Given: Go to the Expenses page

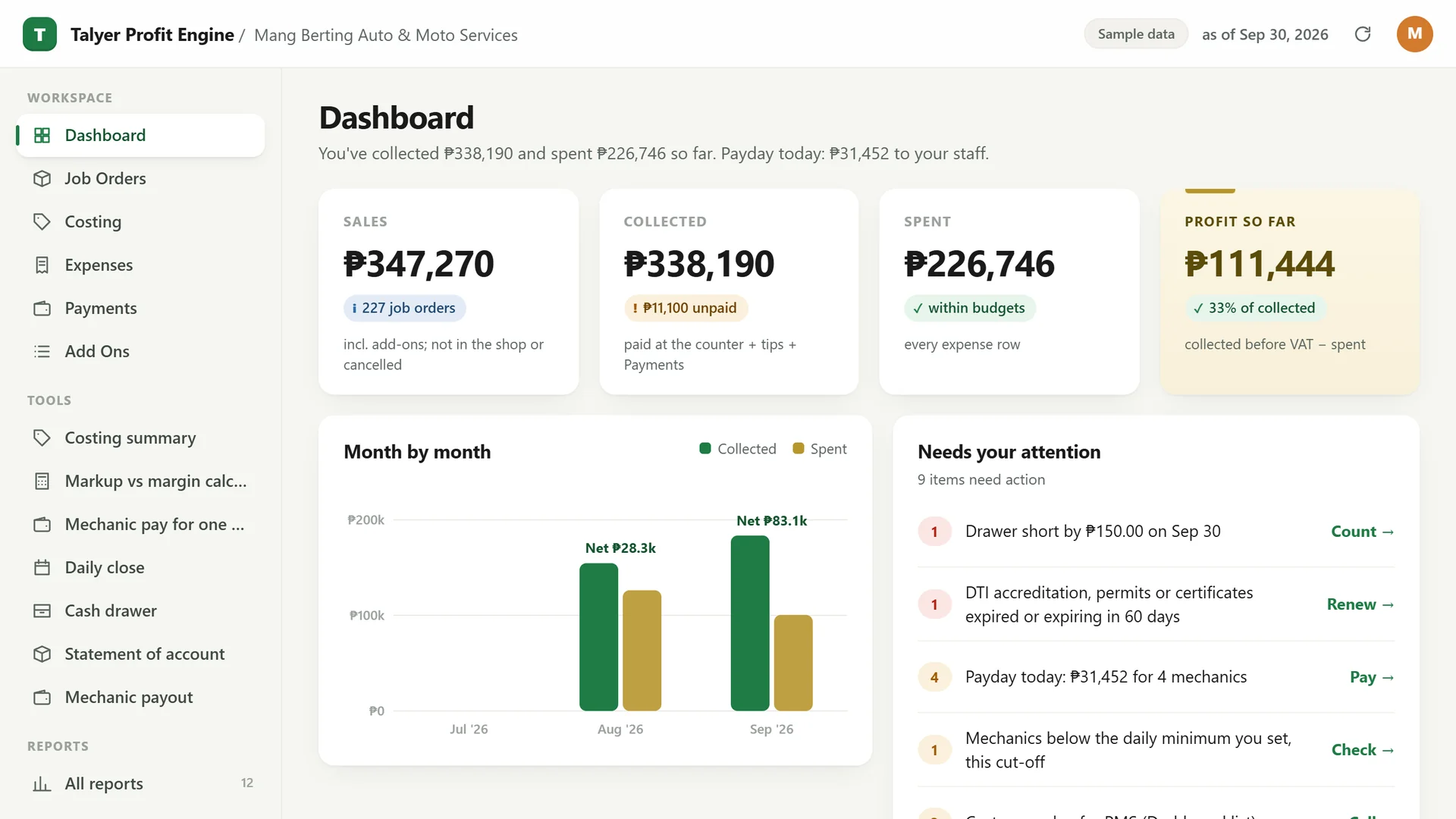Looking at the screenshot, I should [140, 265].
